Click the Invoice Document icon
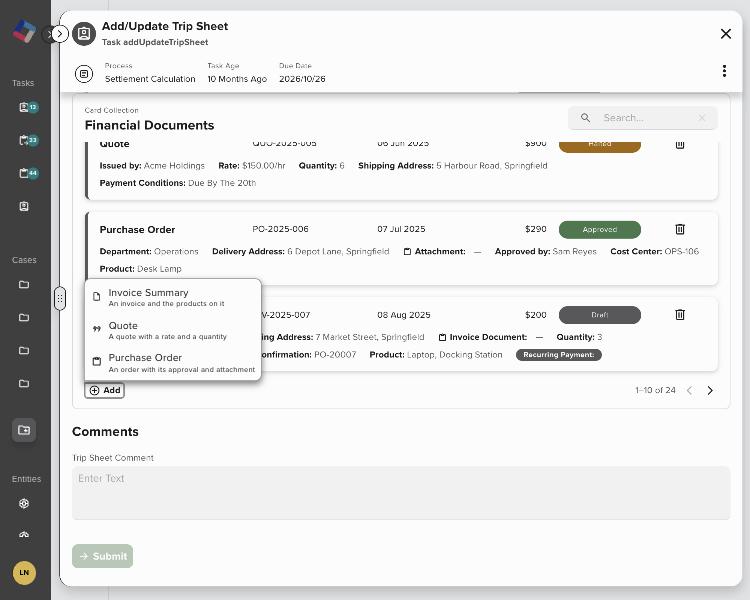This screenshot has width=750, height=600. (x=442, y=337)
